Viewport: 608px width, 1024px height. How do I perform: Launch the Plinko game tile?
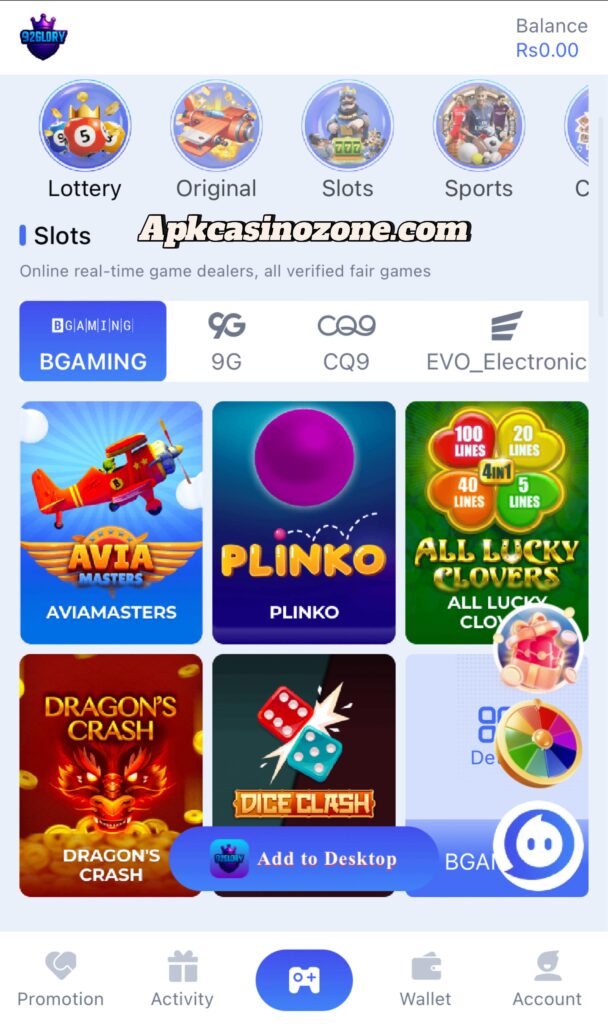[x=304, y=522]
